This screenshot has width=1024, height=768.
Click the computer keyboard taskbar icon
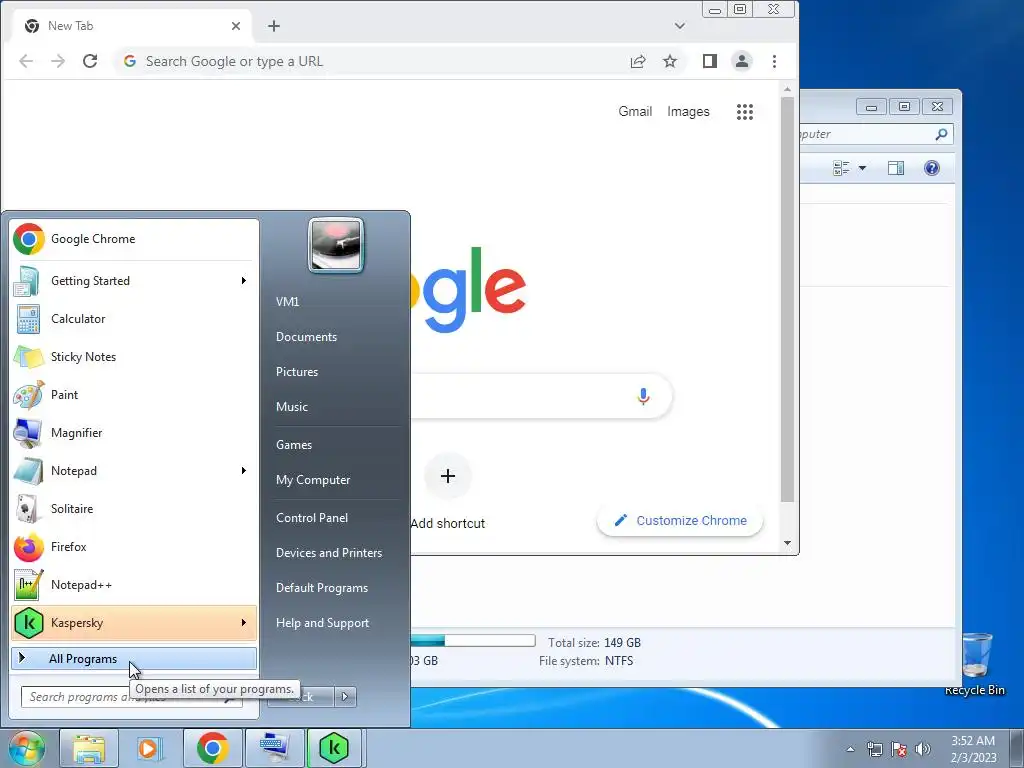pyautogui.click(x=274, y=748)
